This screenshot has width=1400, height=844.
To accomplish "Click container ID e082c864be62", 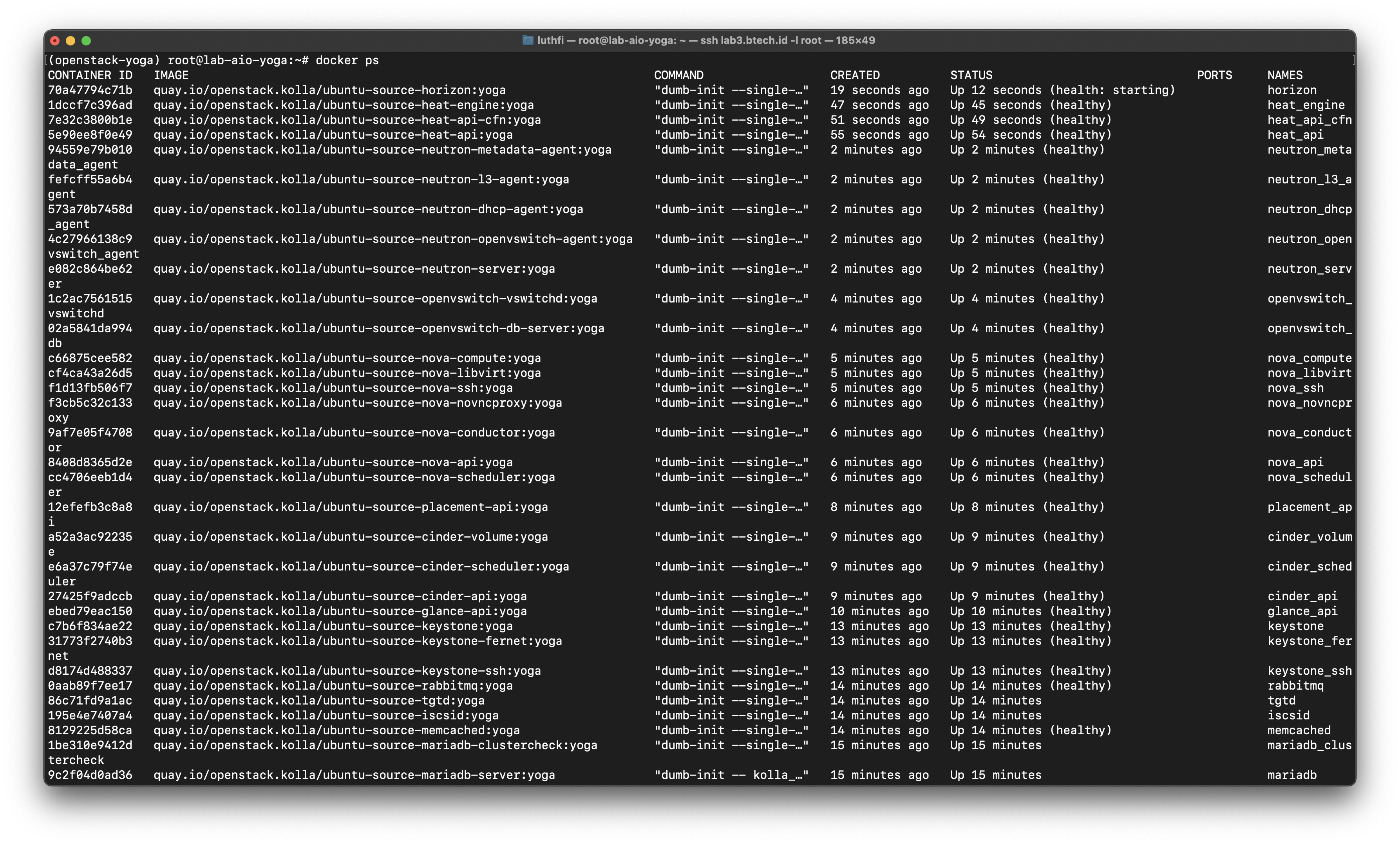I will 90,268.
